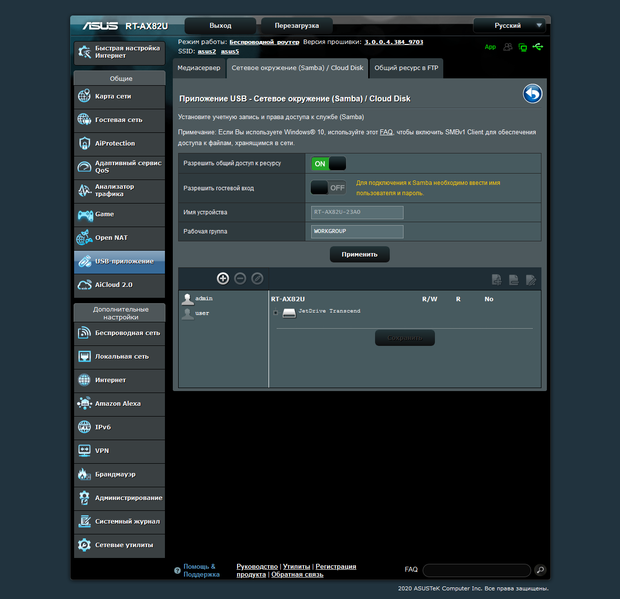620x599 pixels.
Task: Open asus5 SSID link
Action: (230, 51)
